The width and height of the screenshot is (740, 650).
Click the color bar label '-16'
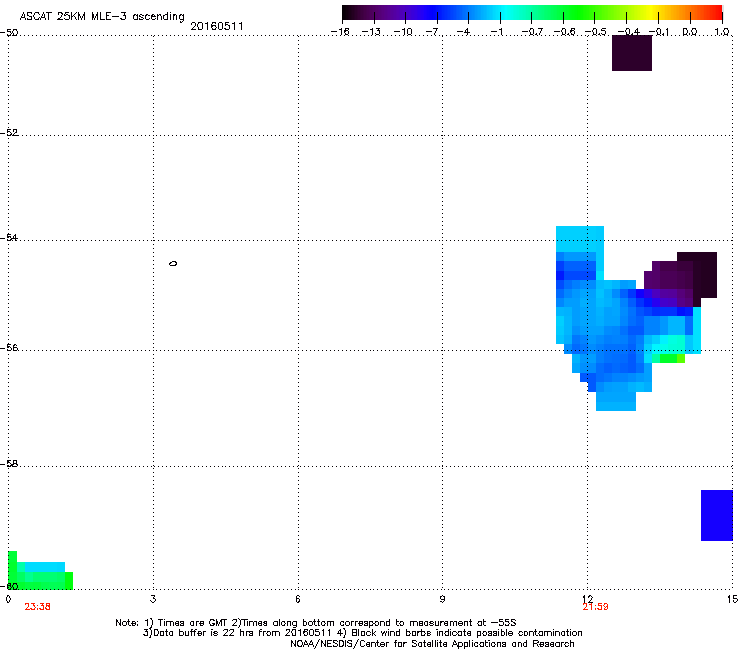tap(340, 32)
